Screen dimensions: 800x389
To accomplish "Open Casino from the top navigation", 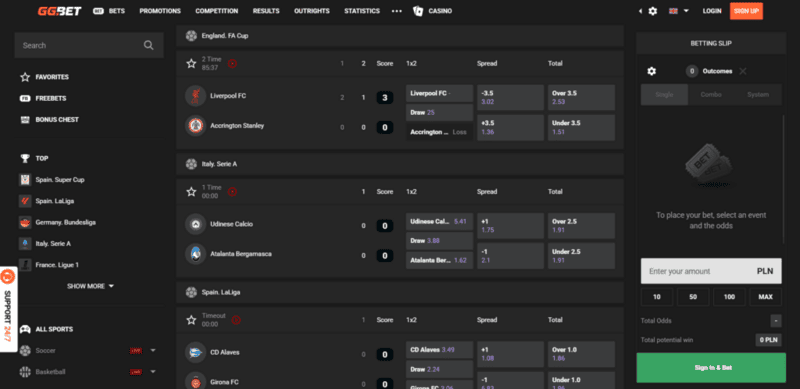I will tap(432, 11).
